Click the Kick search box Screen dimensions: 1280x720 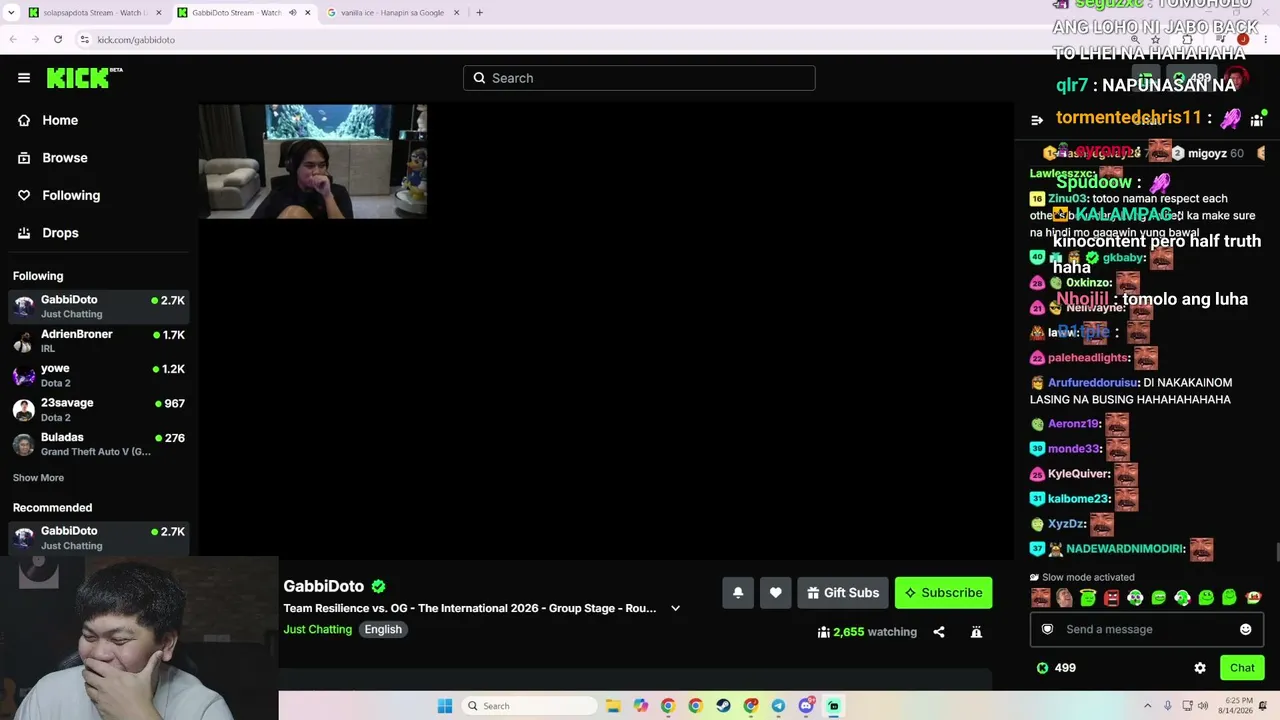click(639, 78)
